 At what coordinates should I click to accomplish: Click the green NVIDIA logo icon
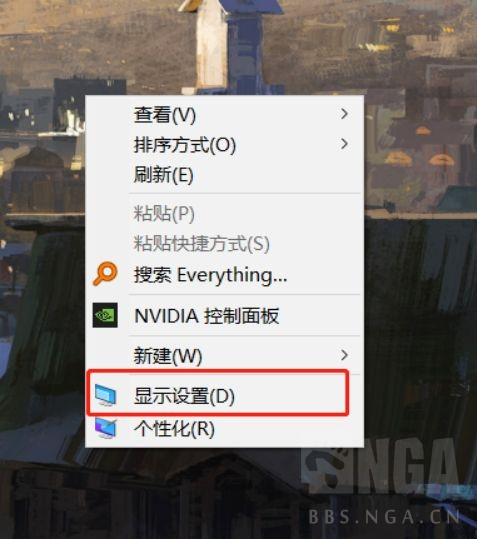(x=105, y=315)
